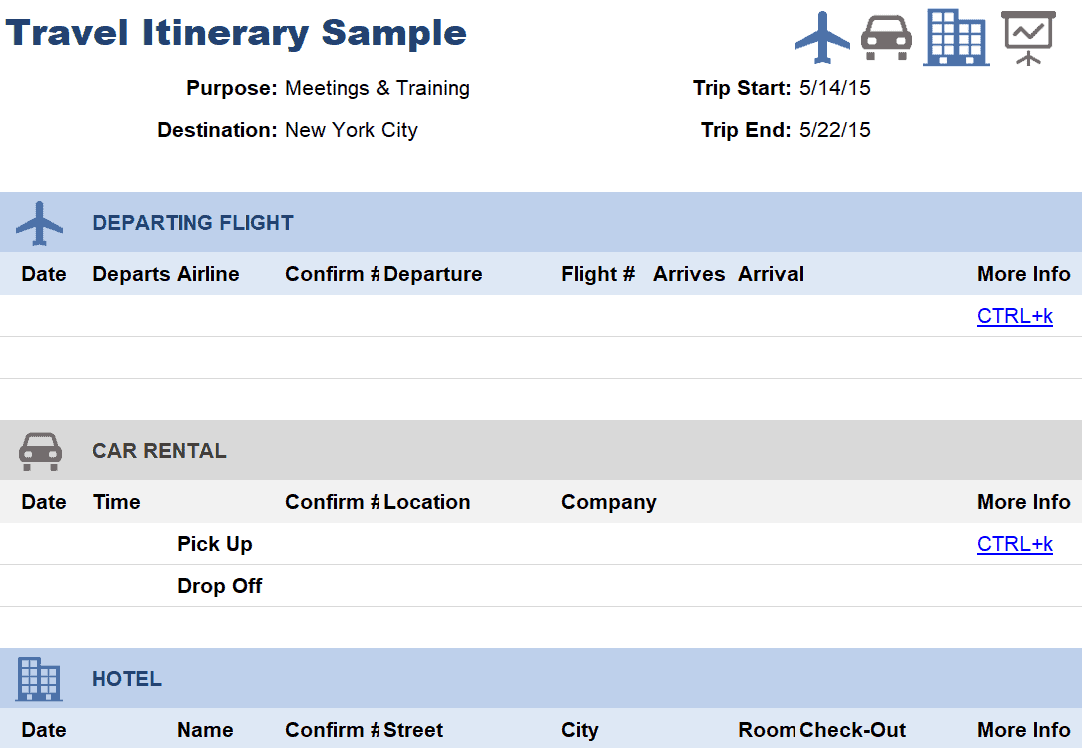The height and width of the screenshot is (748, 1090).
Task: Select the Trip Start date 5/14/15
Action: pyautogui.click(x=834, y=88)
